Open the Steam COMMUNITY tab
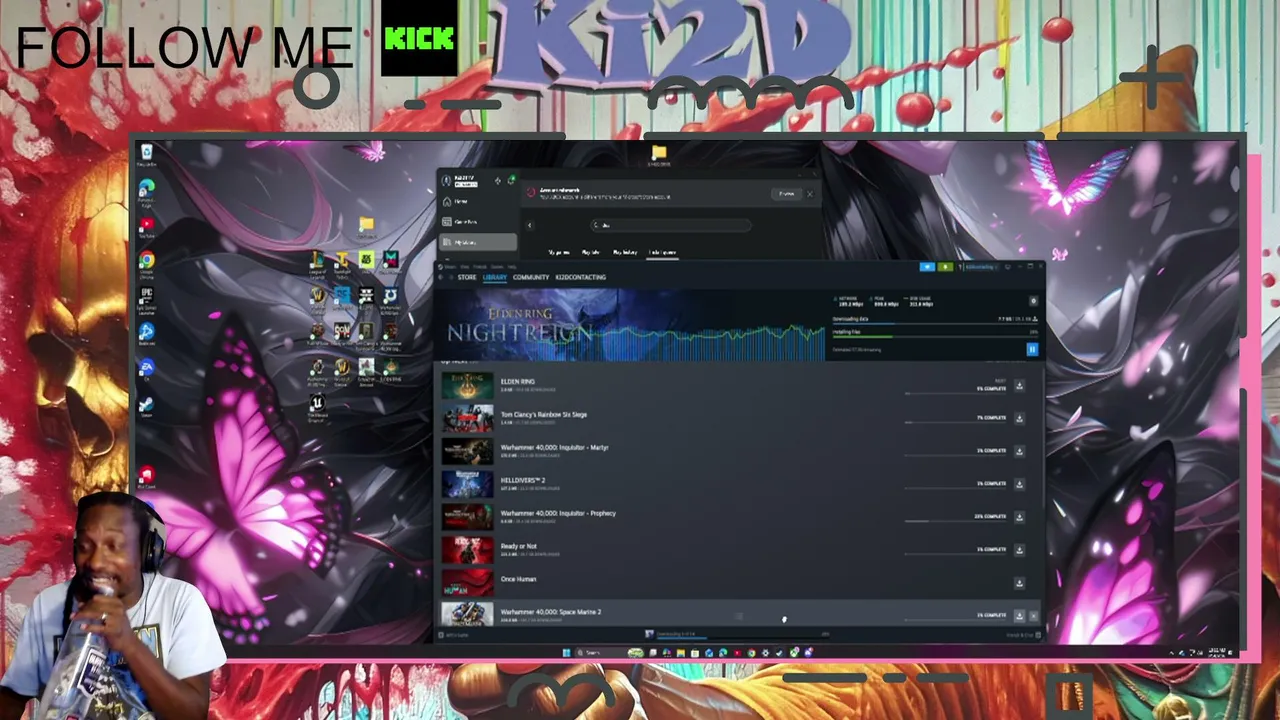1280x720 pixels. pyautogui.click(x=531, y=277)
